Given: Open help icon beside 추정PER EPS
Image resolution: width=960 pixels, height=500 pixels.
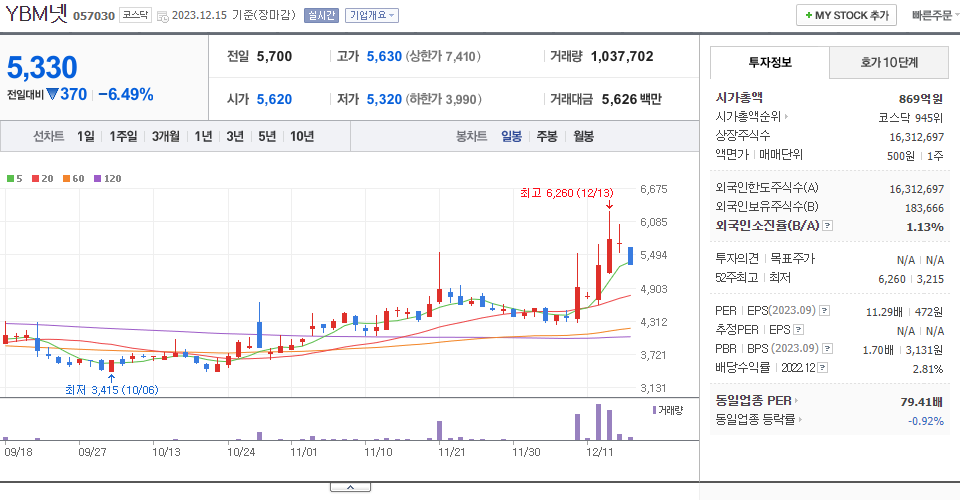Looking at the screenshot, I should pos(798,330).
